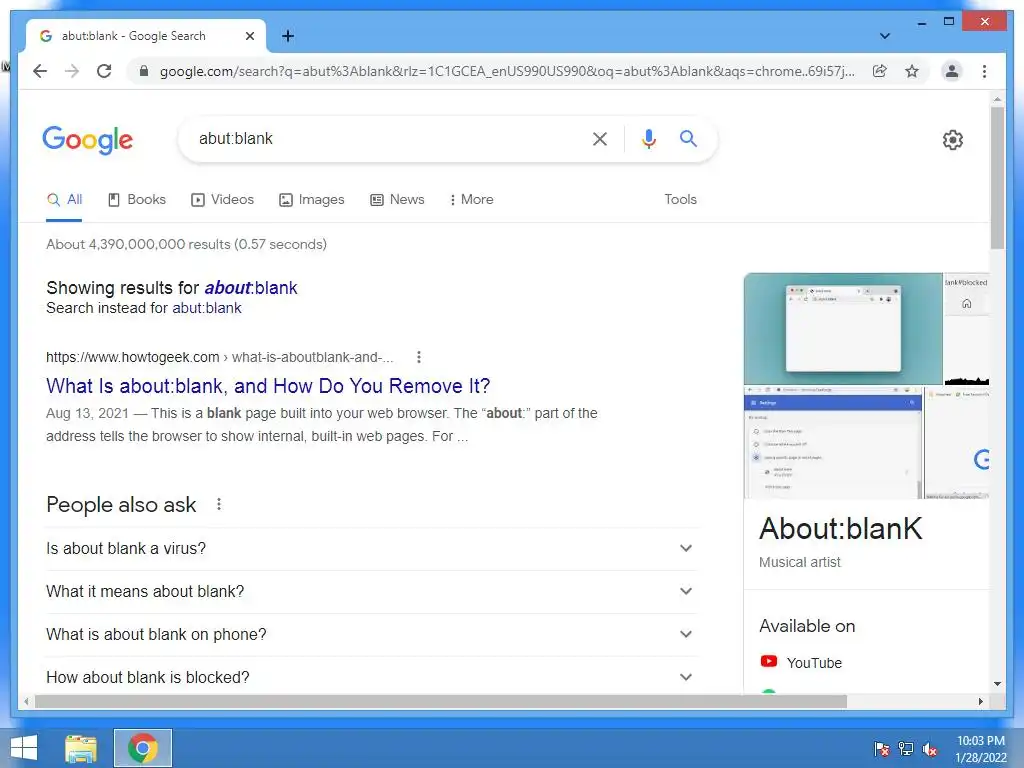Expand 'What it means about blank?'

(371, 592)
